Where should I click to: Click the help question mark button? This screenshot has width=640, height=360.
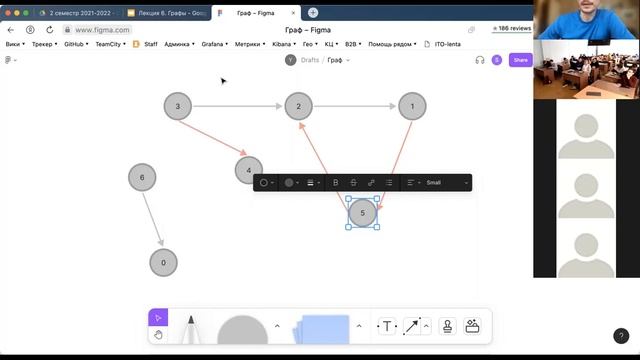click(621, 336)
